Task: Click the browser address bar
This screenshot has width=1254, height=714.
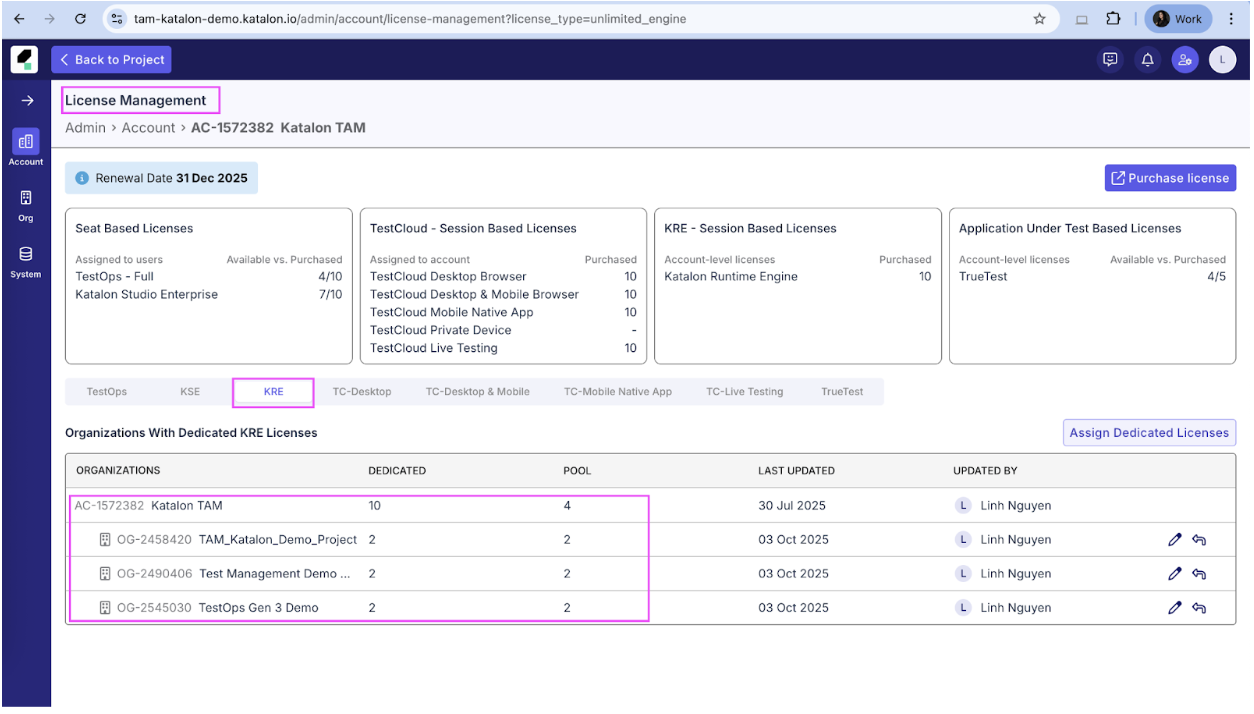Action: click(400, 18)
